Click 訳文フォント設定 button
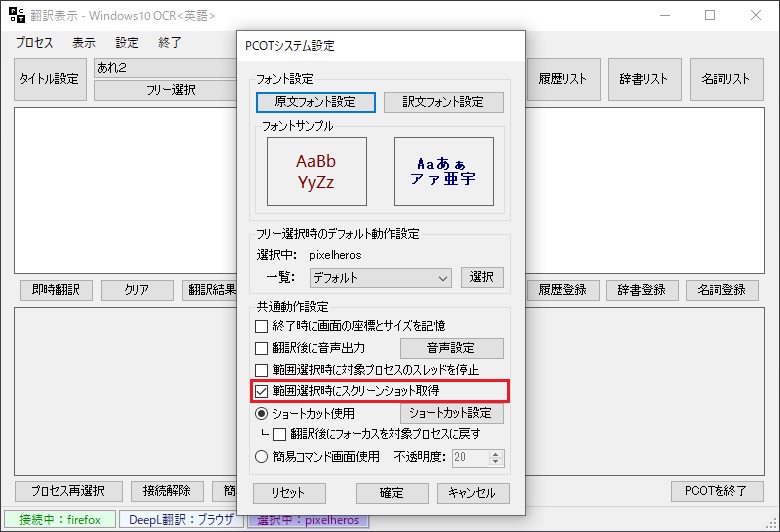 click(x=443, y=102)
